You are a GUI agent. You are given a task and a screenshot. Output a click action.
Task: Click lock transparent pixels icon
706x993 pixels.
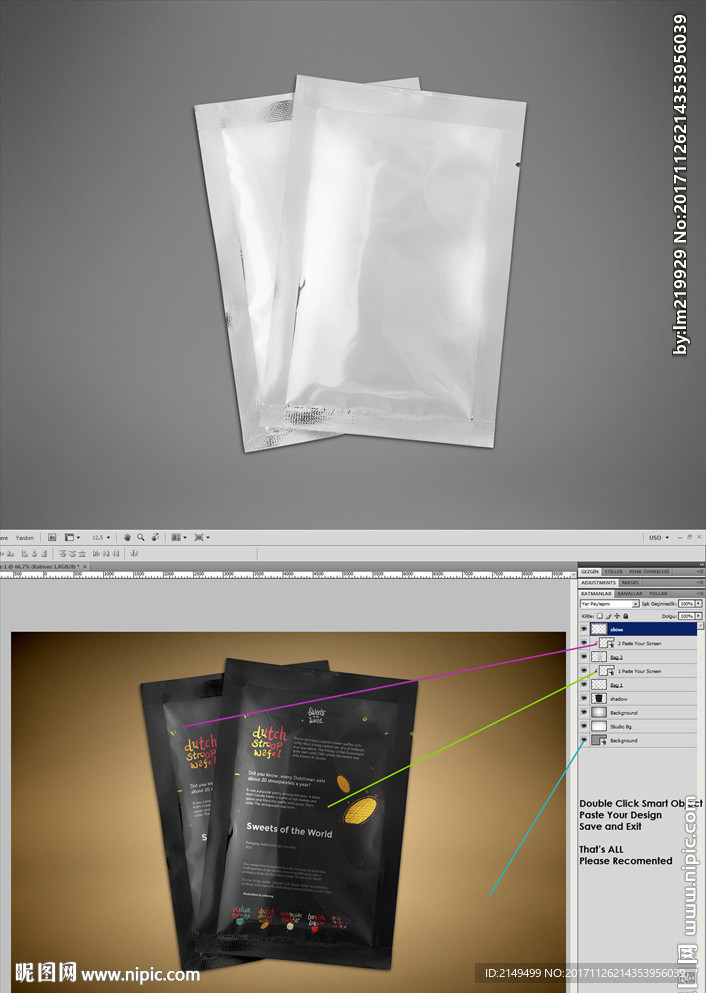600,616
